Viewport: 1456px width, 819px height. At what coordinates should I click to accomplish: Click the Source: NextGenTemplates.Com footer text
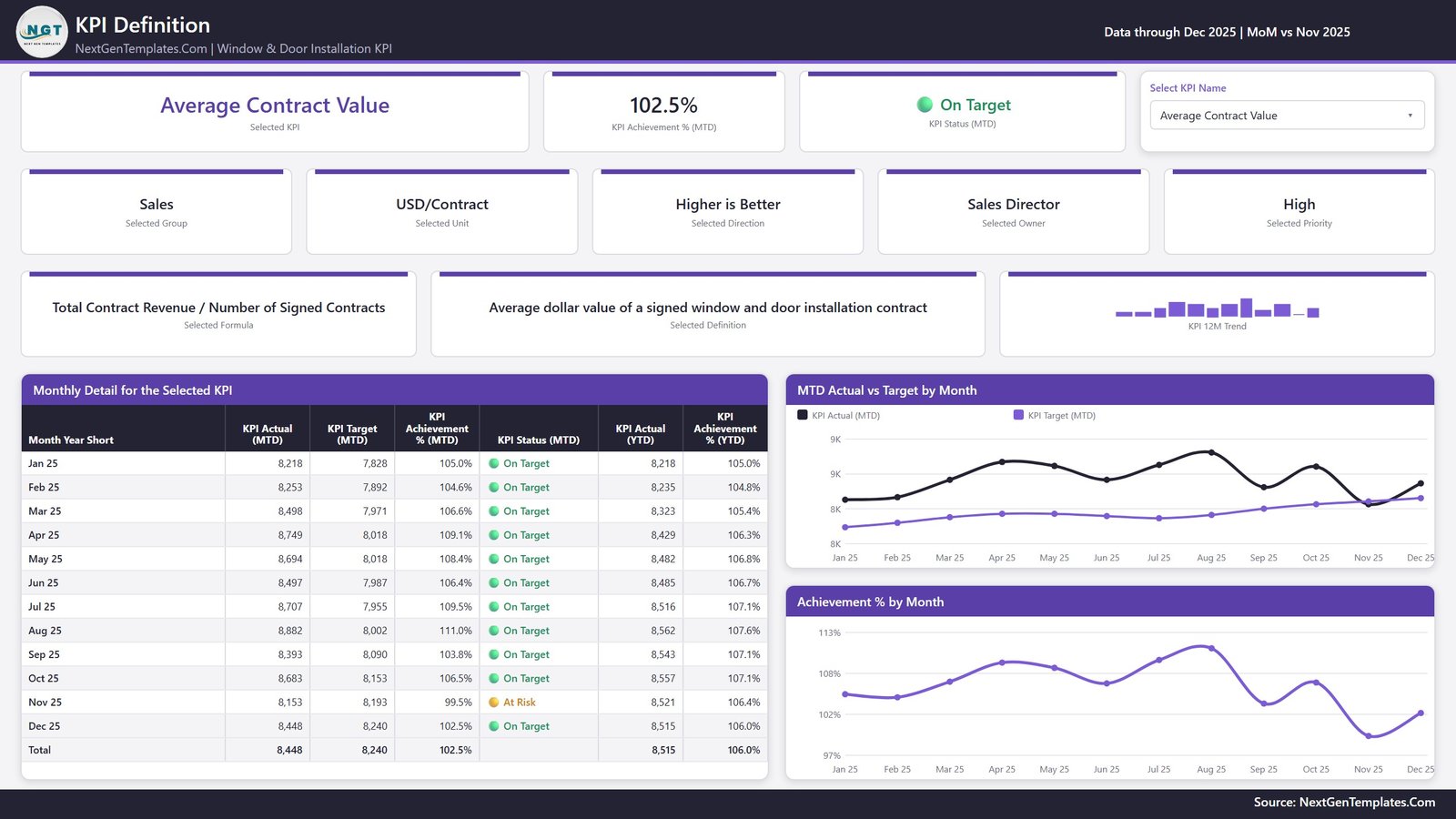1344,803
